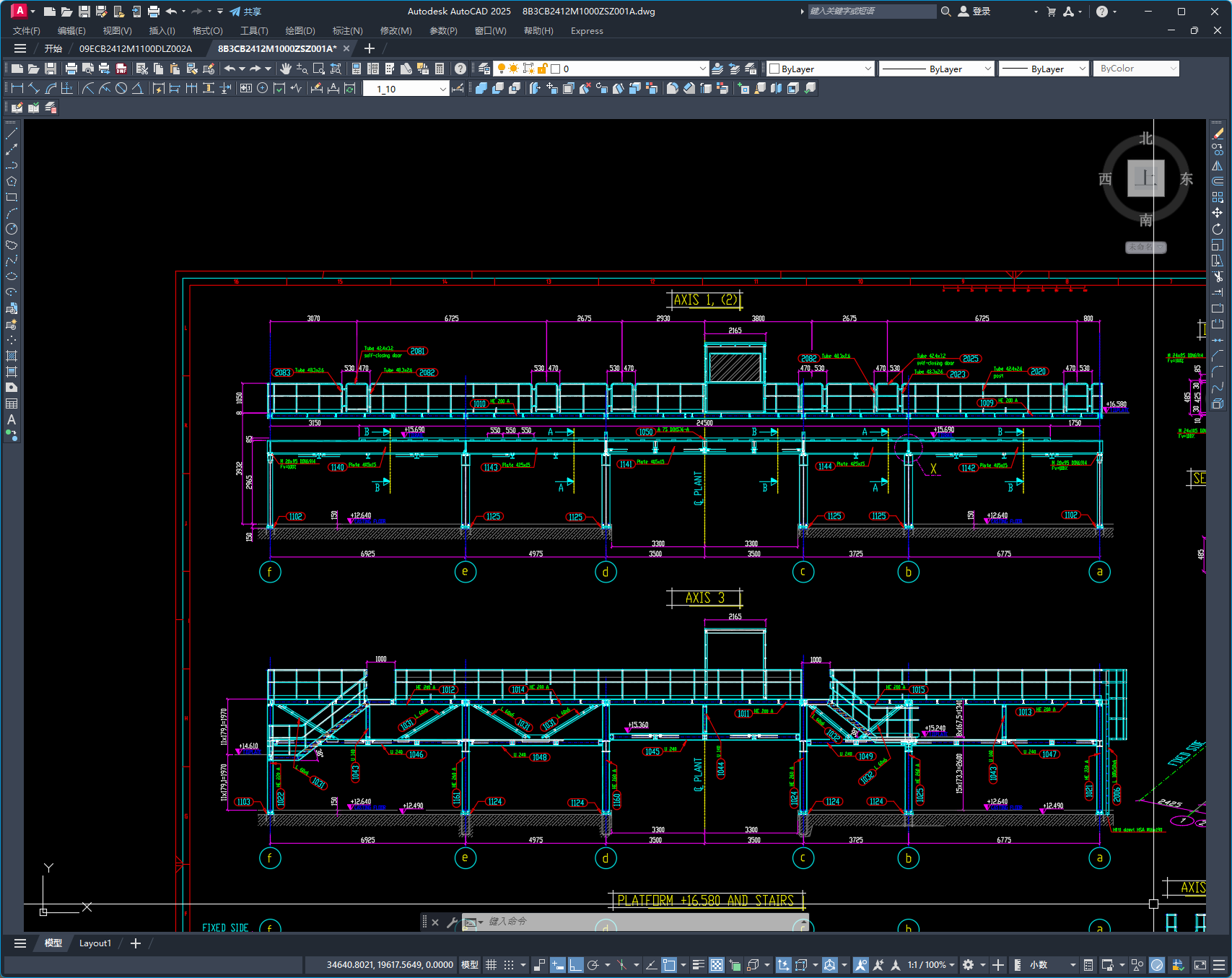1232x978 pixels.
Task: Click the Dimension Style icon beside 1_10
Action: (458, 88)
